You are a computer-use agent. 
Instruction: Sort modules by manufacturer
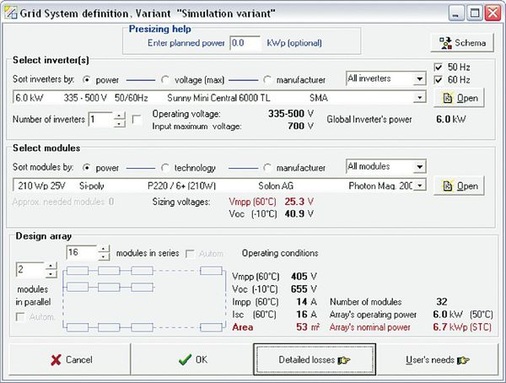(x=267, y=168)
